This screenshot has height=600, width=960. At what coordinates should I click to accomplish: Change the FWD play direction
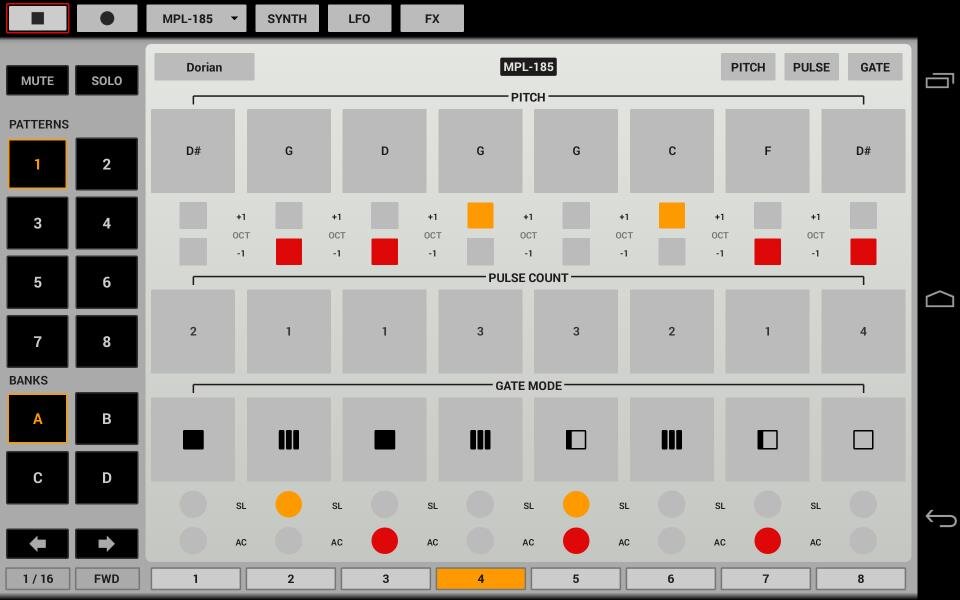click(106, 579)
